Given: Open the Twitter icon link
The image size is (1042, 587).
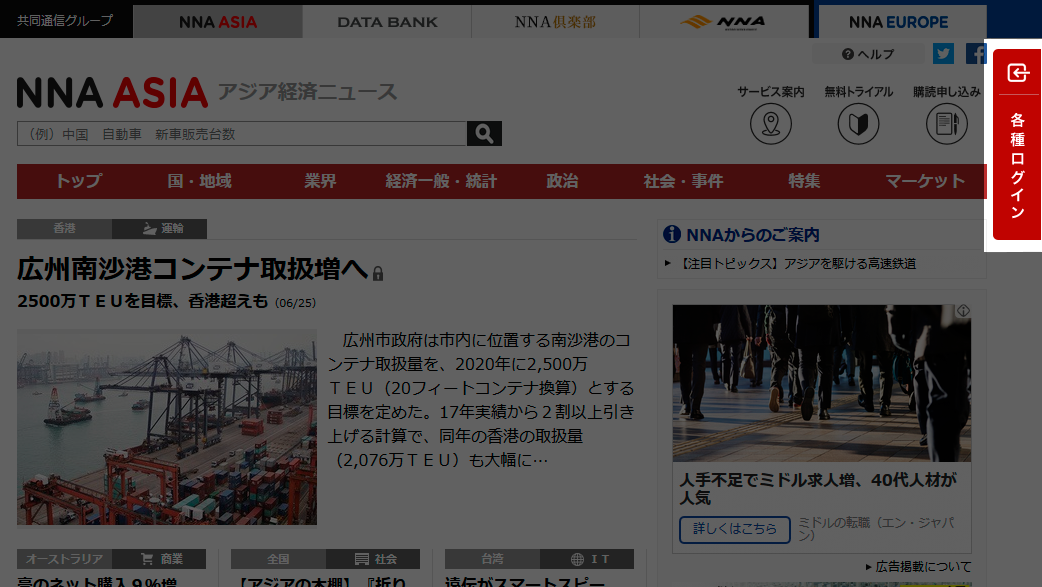Looking at the screenshot, I should click(943, 54).
